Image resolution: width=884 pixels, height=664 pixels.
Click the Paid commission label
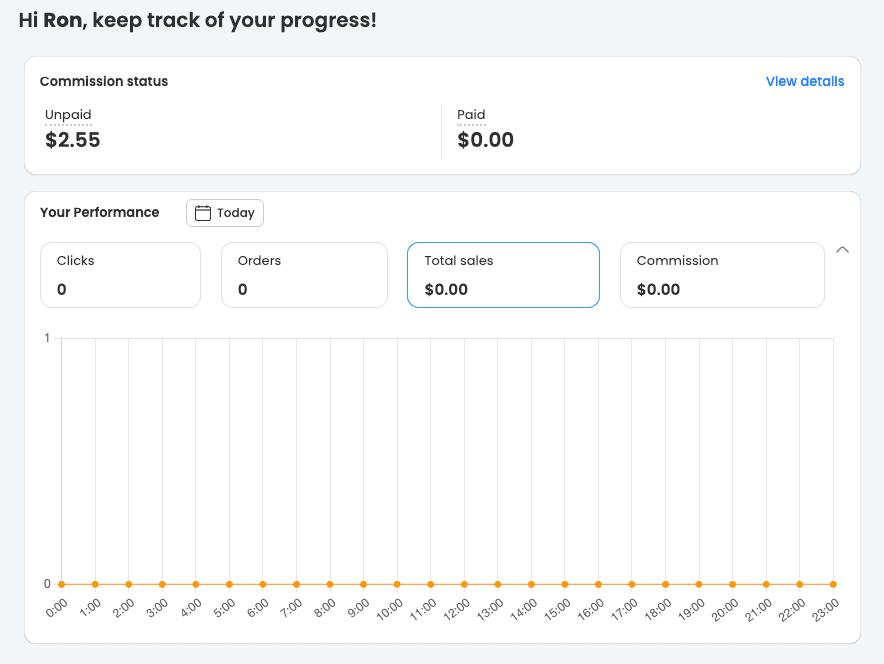[471, 115]
